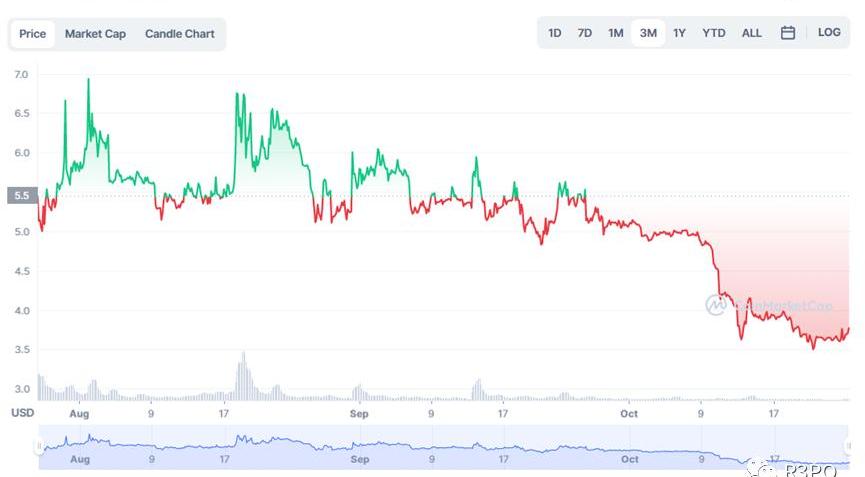Click the USD currency label

22,413
